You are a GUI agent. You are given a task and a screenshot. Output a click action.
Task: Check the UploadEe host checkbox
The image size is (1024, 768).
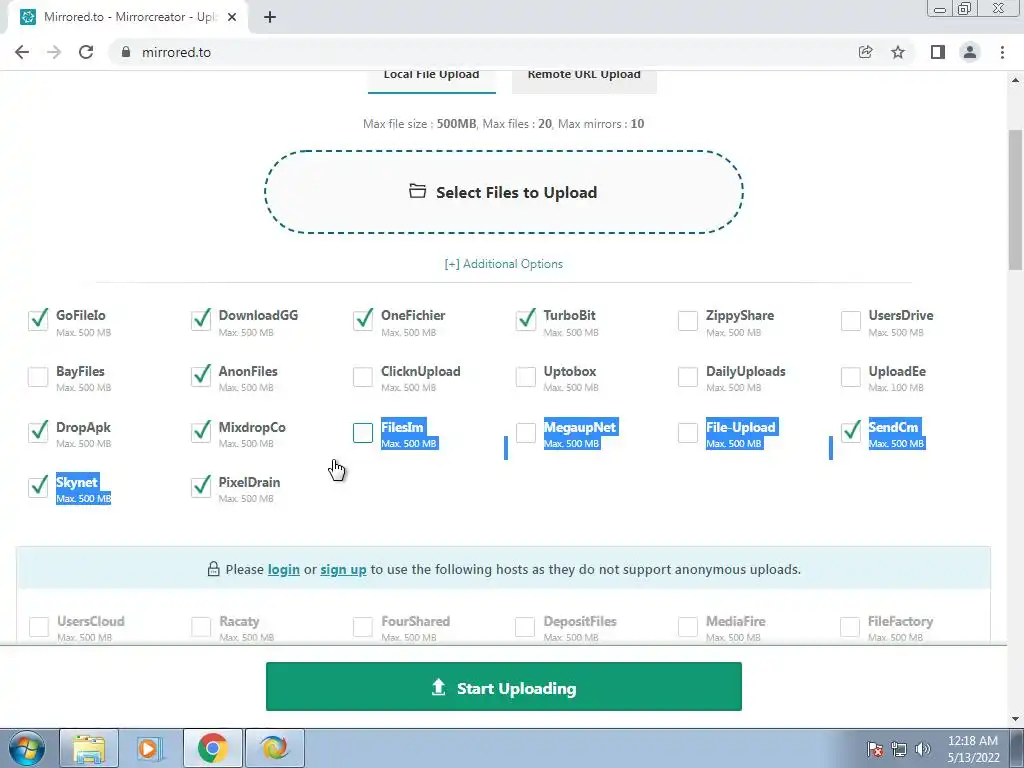[850, 377]
